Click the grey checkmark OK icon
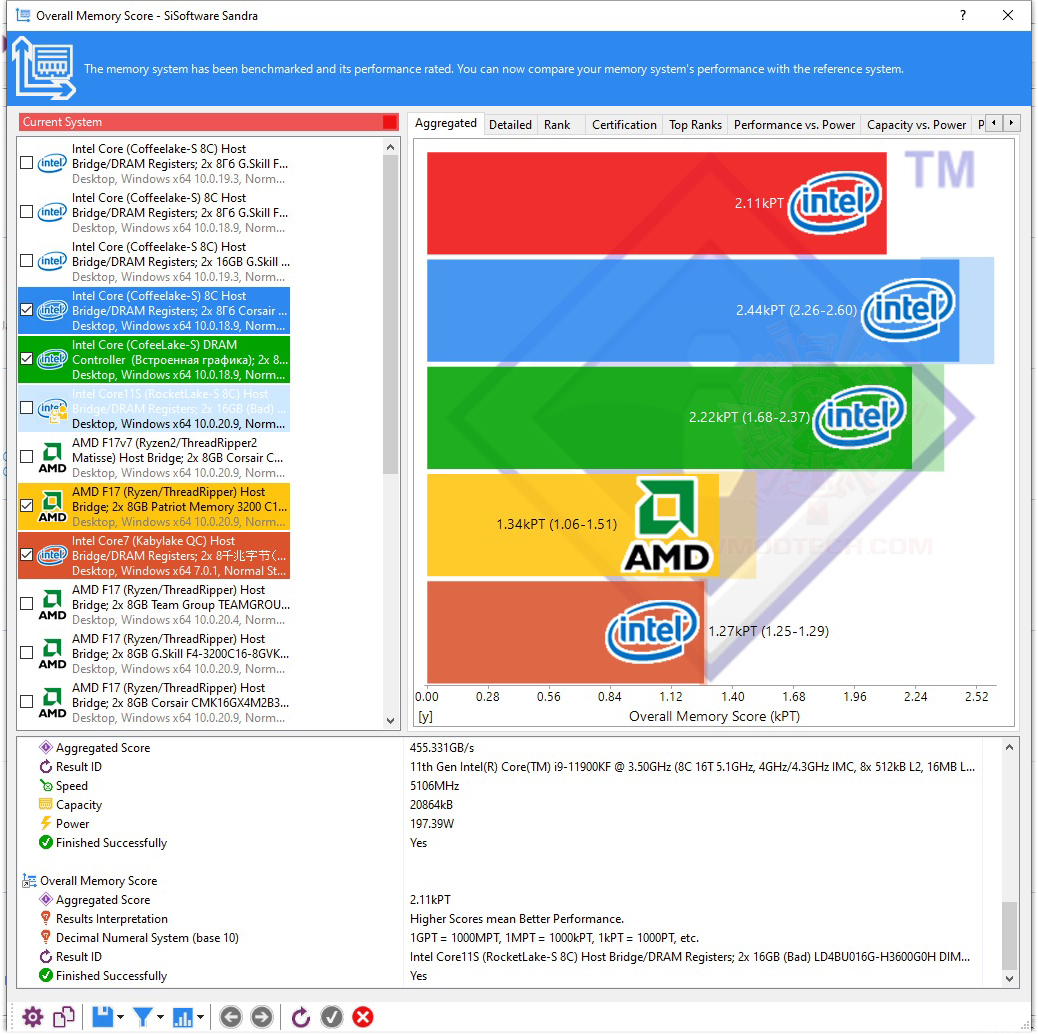The width and height of the screenshot is (1038, 1034). [332, 1016]
